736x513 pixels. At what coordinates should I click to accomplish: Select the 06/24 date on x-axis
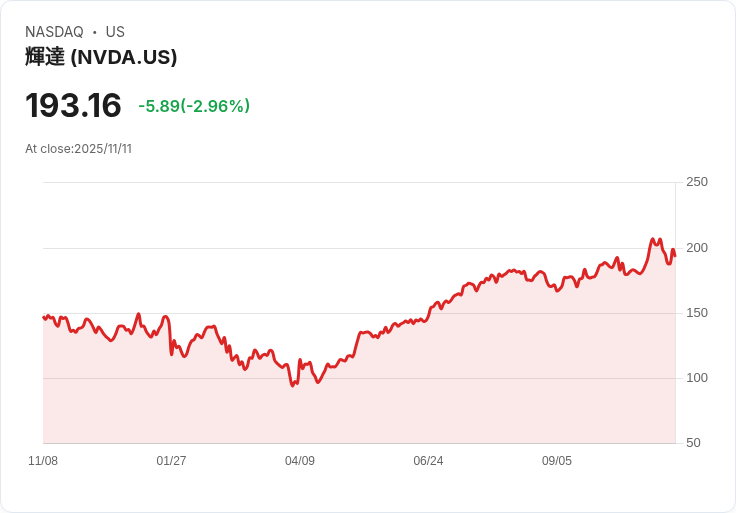(428, 461)
